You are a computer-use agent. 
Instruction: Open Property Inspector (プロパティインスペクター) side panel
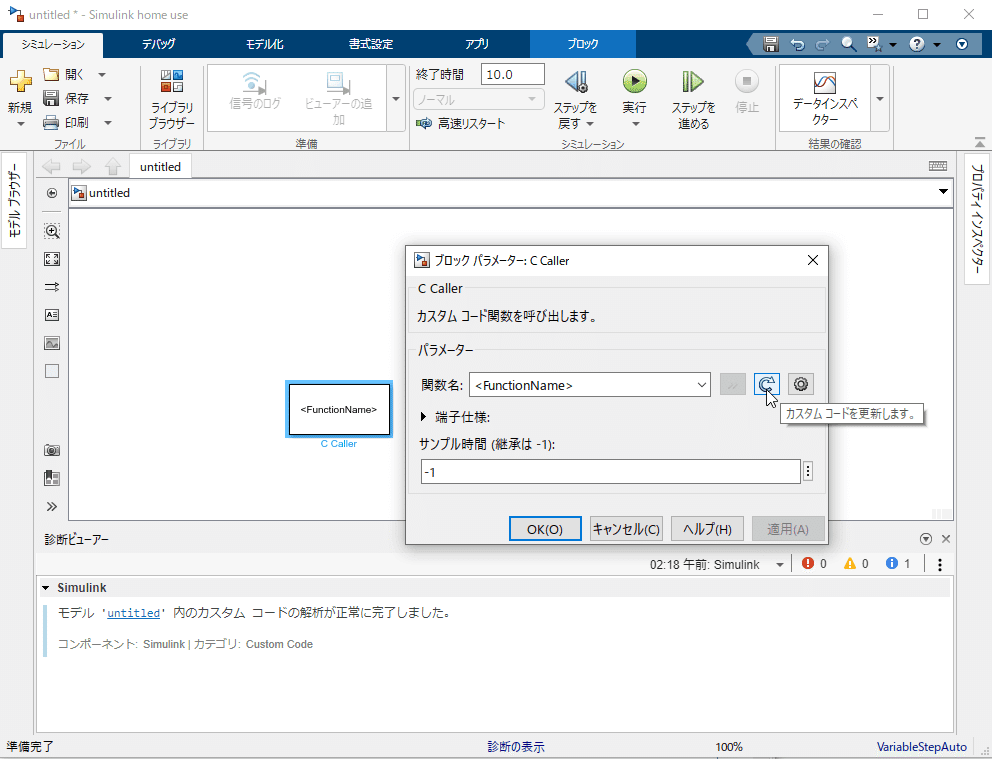point(977,218)
